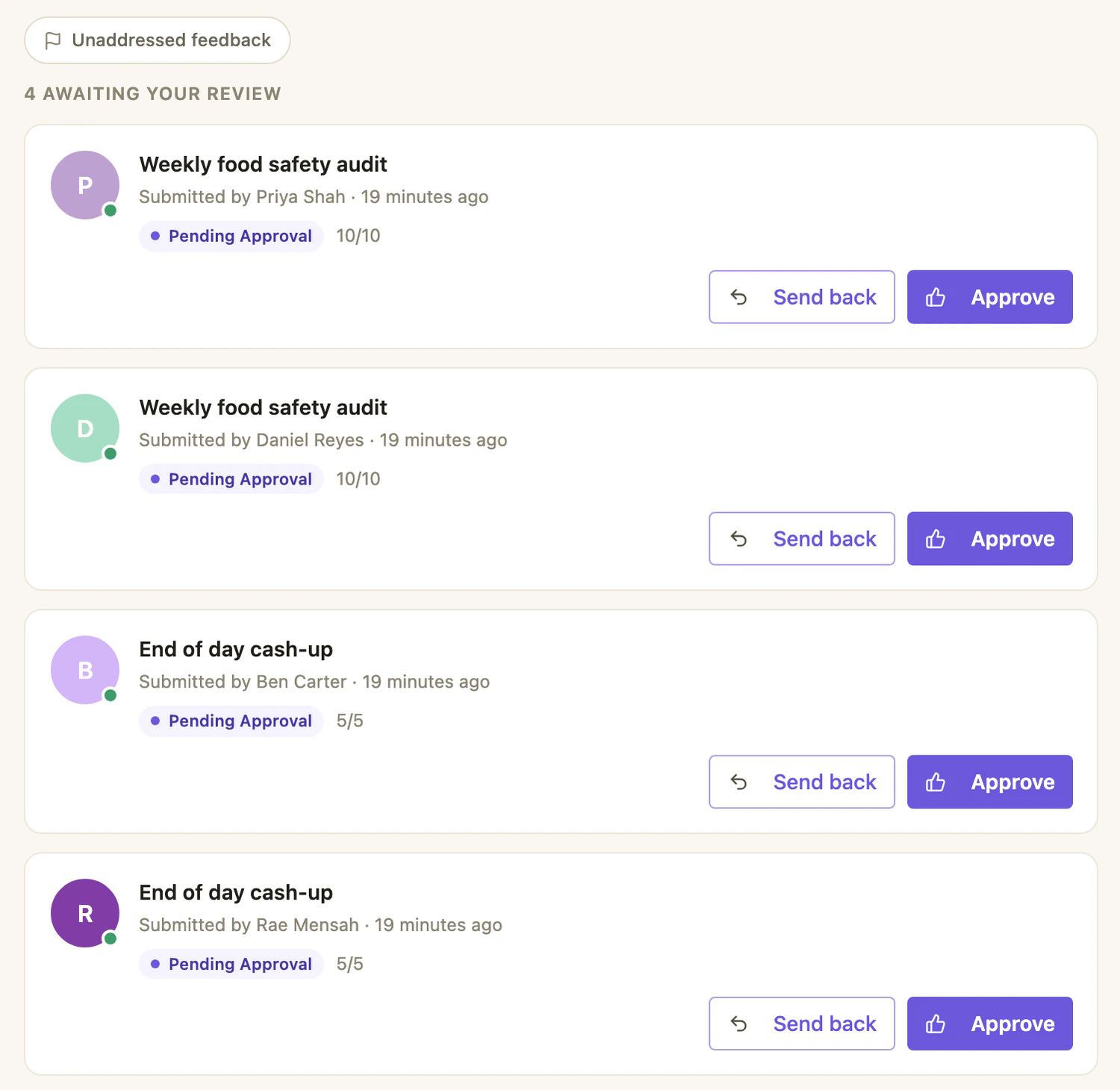Click thumbs-up icon for Priya Shah's audit

(936, 298)
